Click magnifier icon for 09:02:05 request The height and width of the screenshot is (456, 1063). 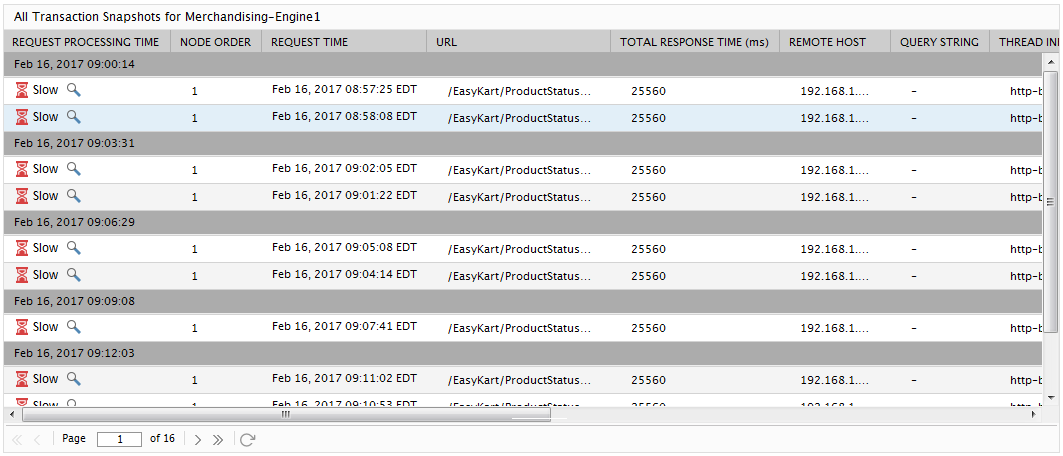point(74,169)
